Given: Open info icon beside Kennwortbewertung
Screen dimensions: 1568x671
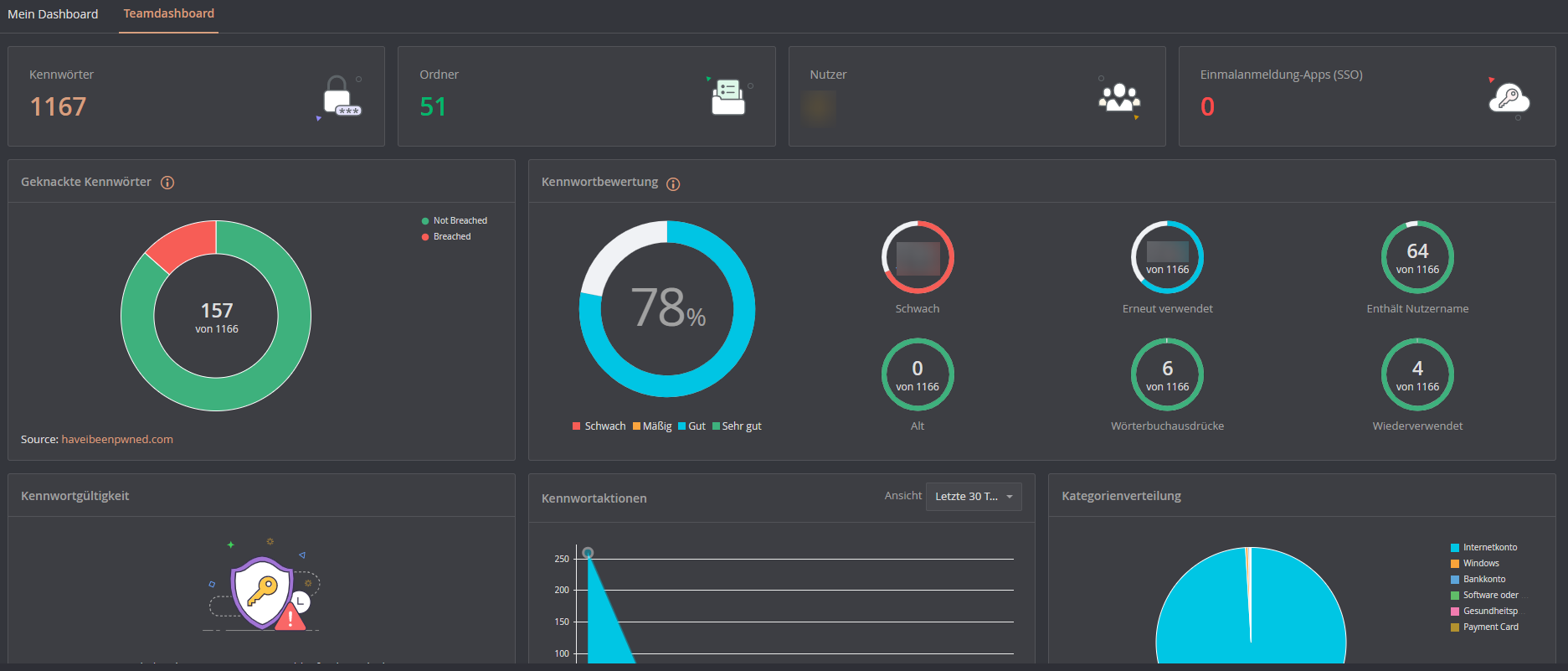Looking at the screenshot, I should 673,184.
